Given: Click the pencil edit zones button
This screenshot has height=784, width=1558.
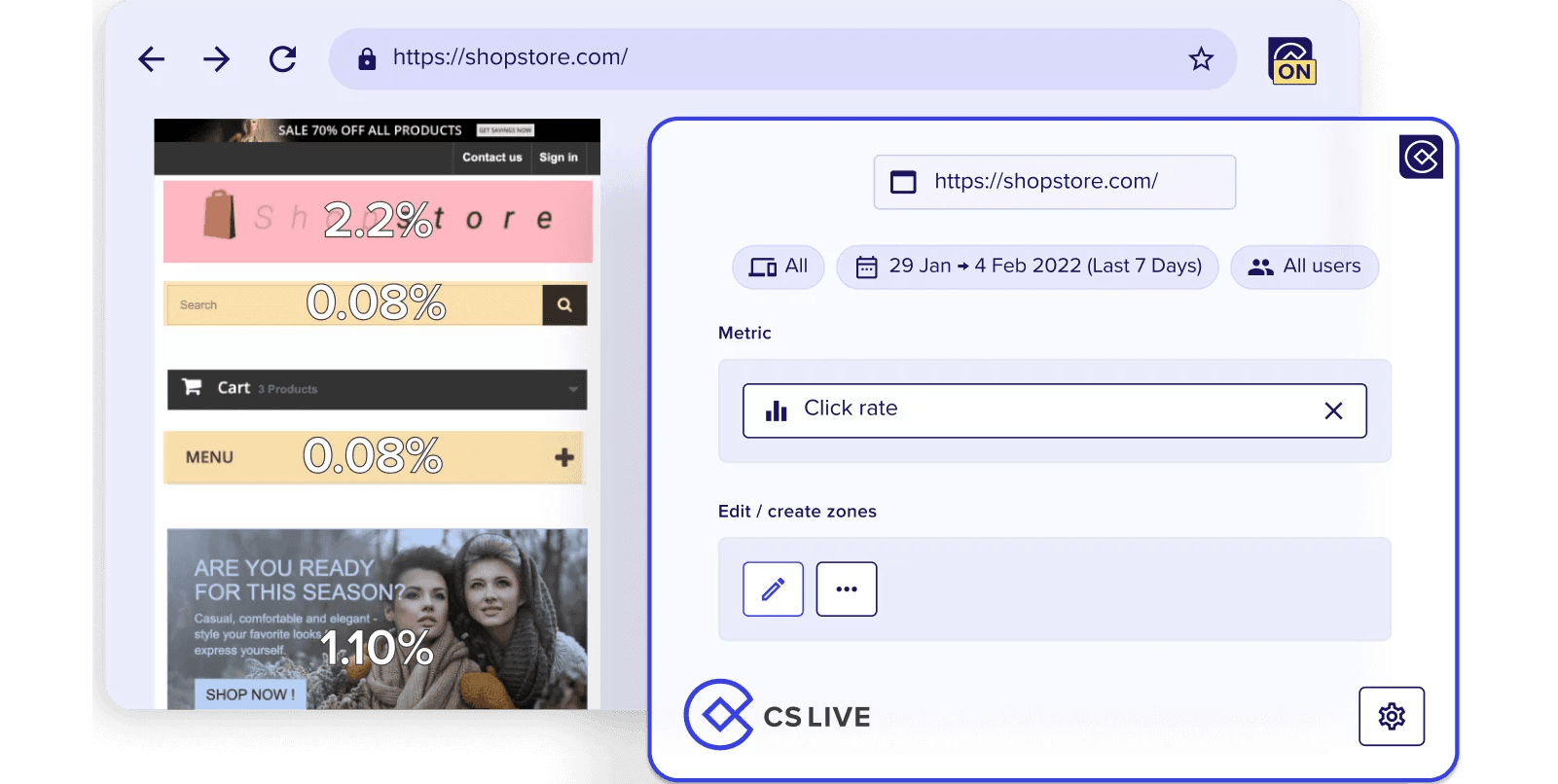Looking at the screenshot, I should [x=773, y=589].
